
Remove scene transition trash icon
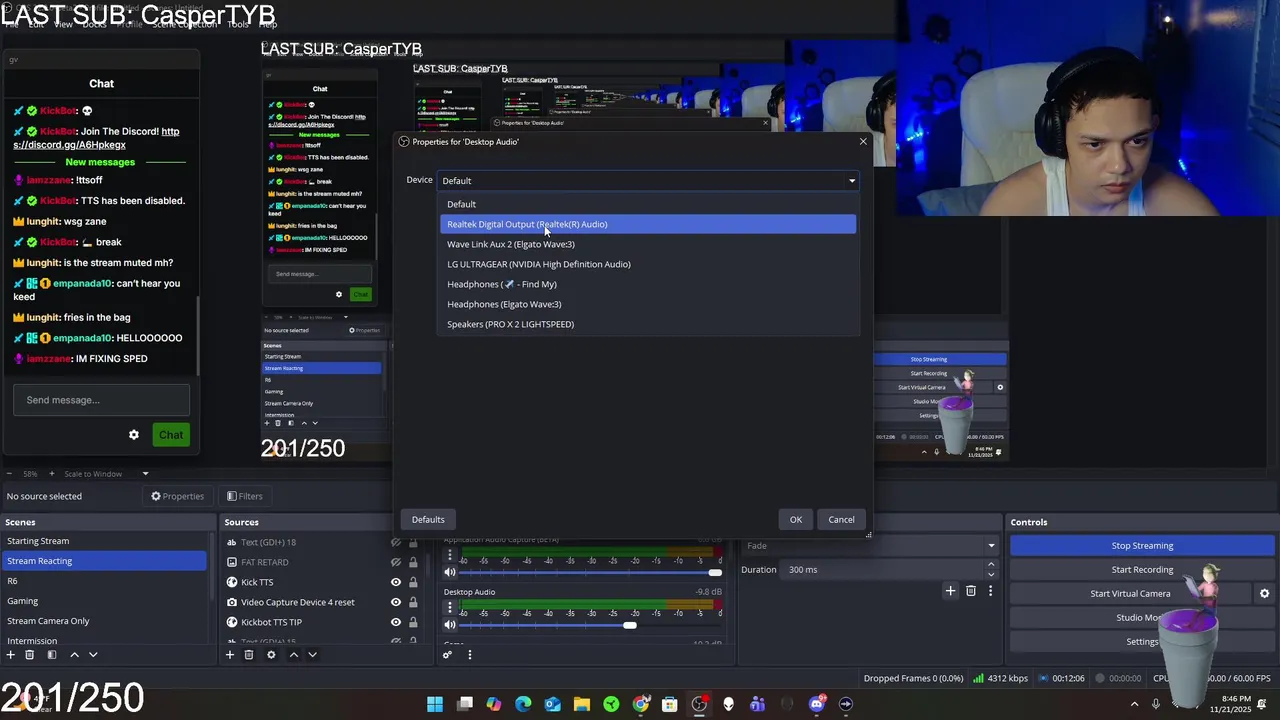pos(971,591)
